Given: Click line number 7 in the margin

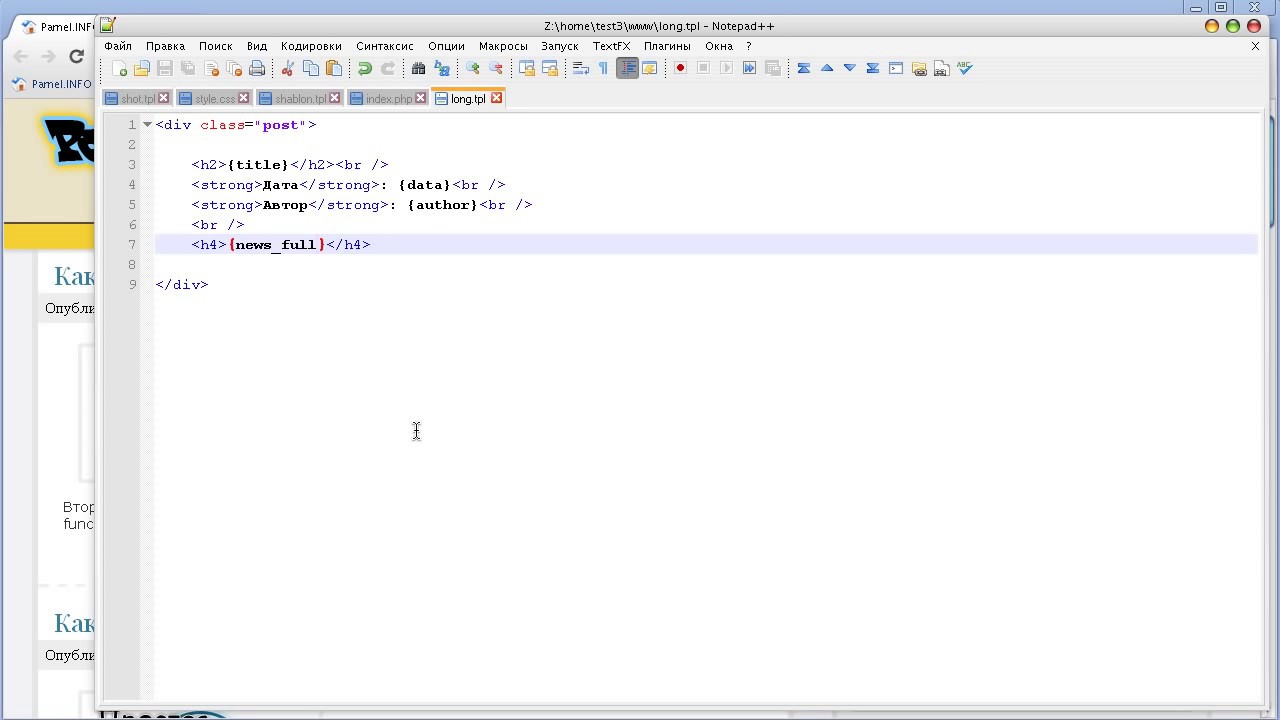Looking at the screenshot, I should [x=132, y=244].
